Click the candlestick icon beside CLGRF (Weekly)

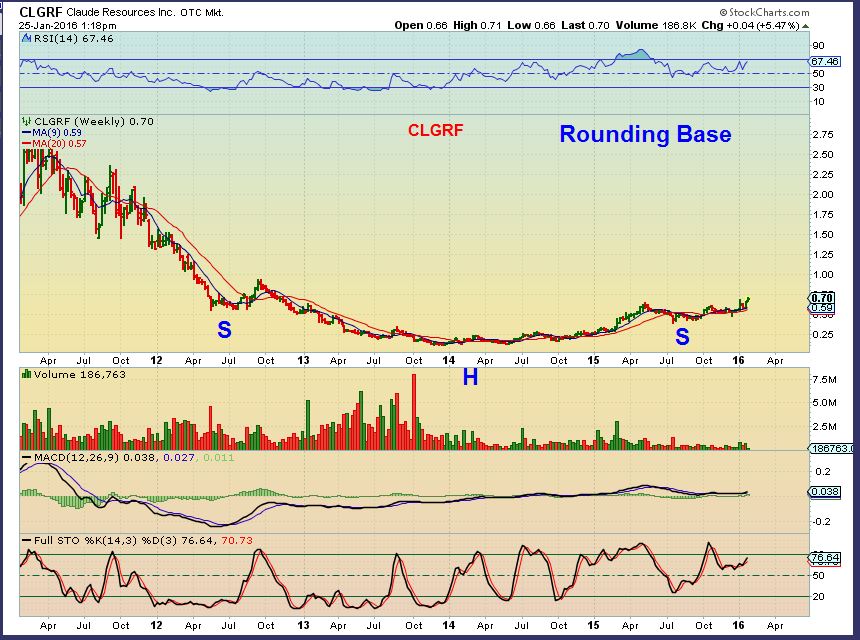click(27, 121)
